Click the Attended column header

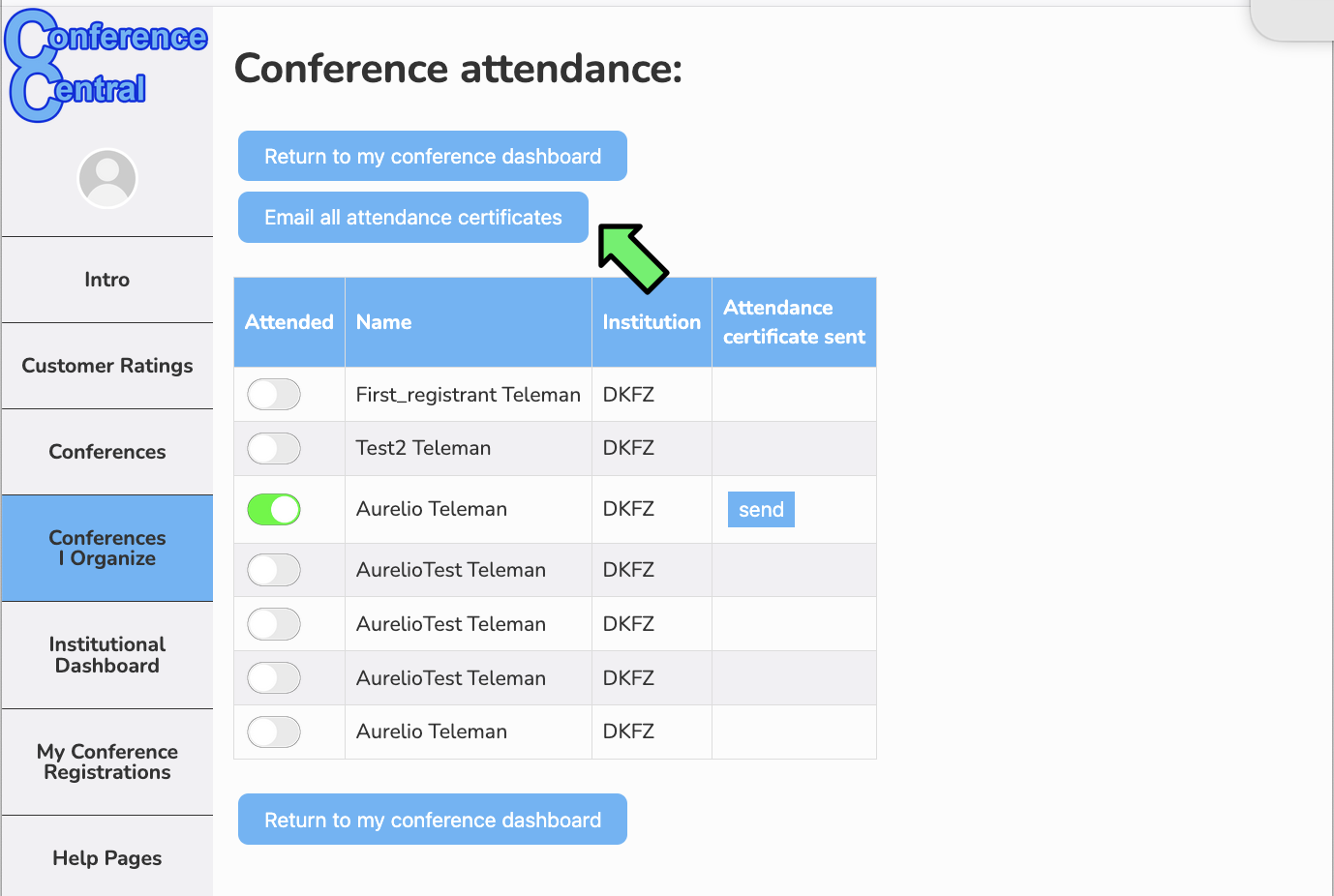(289, 322)
